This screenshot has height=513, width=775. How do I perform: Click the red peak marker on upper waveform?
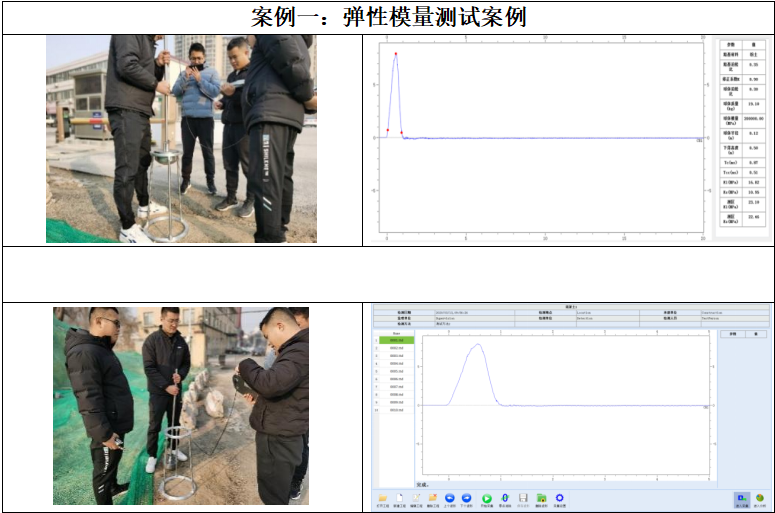pos(396,53)
